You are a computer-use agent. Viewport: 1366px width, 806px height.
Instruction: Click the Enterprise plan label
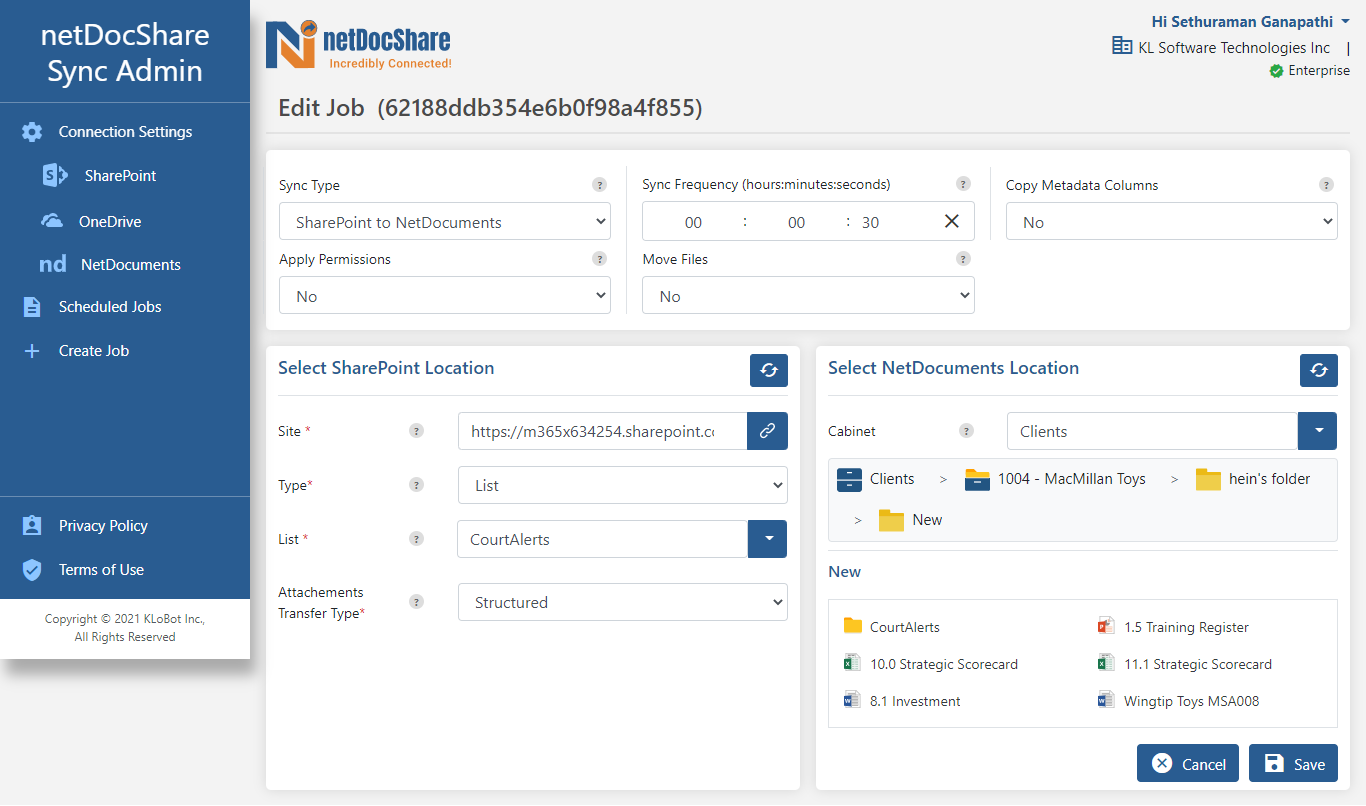pos(1318,70)
